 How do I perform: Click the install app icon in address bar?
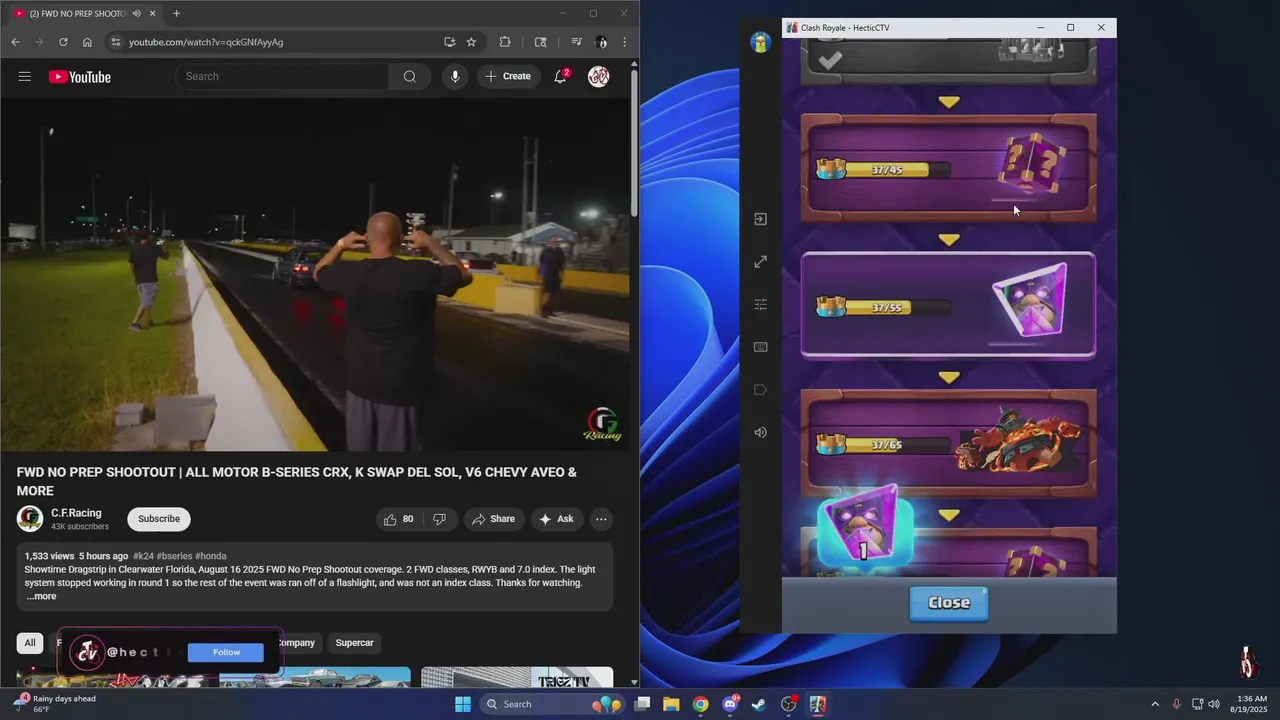coord(449,42)
